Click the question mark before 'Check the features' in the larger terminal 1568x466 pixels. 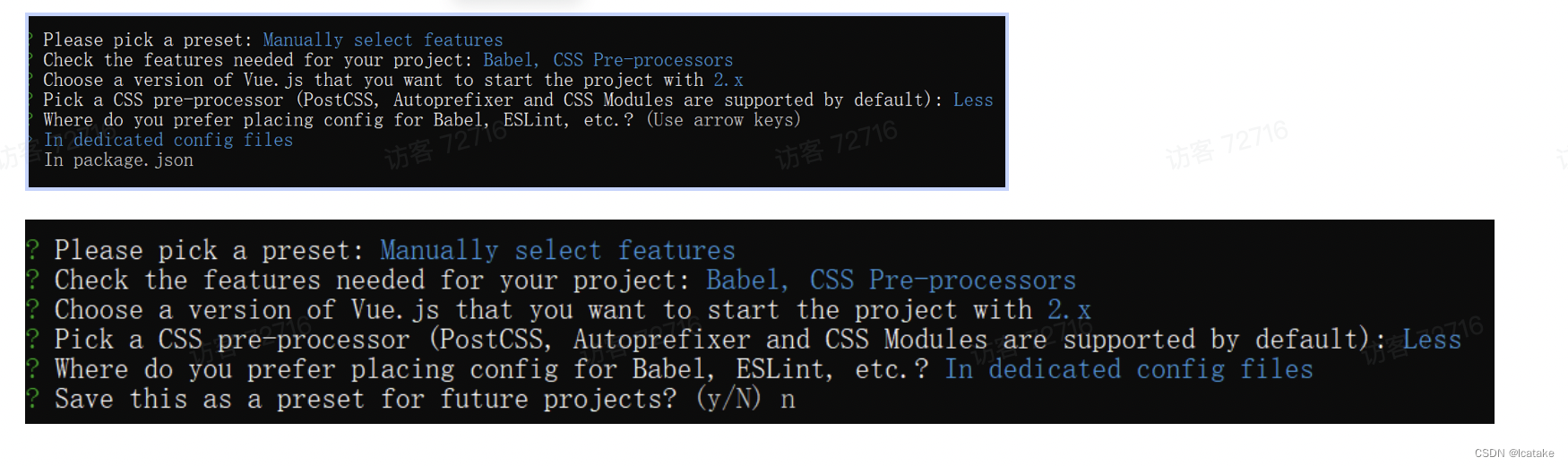[x=32, y=280]
